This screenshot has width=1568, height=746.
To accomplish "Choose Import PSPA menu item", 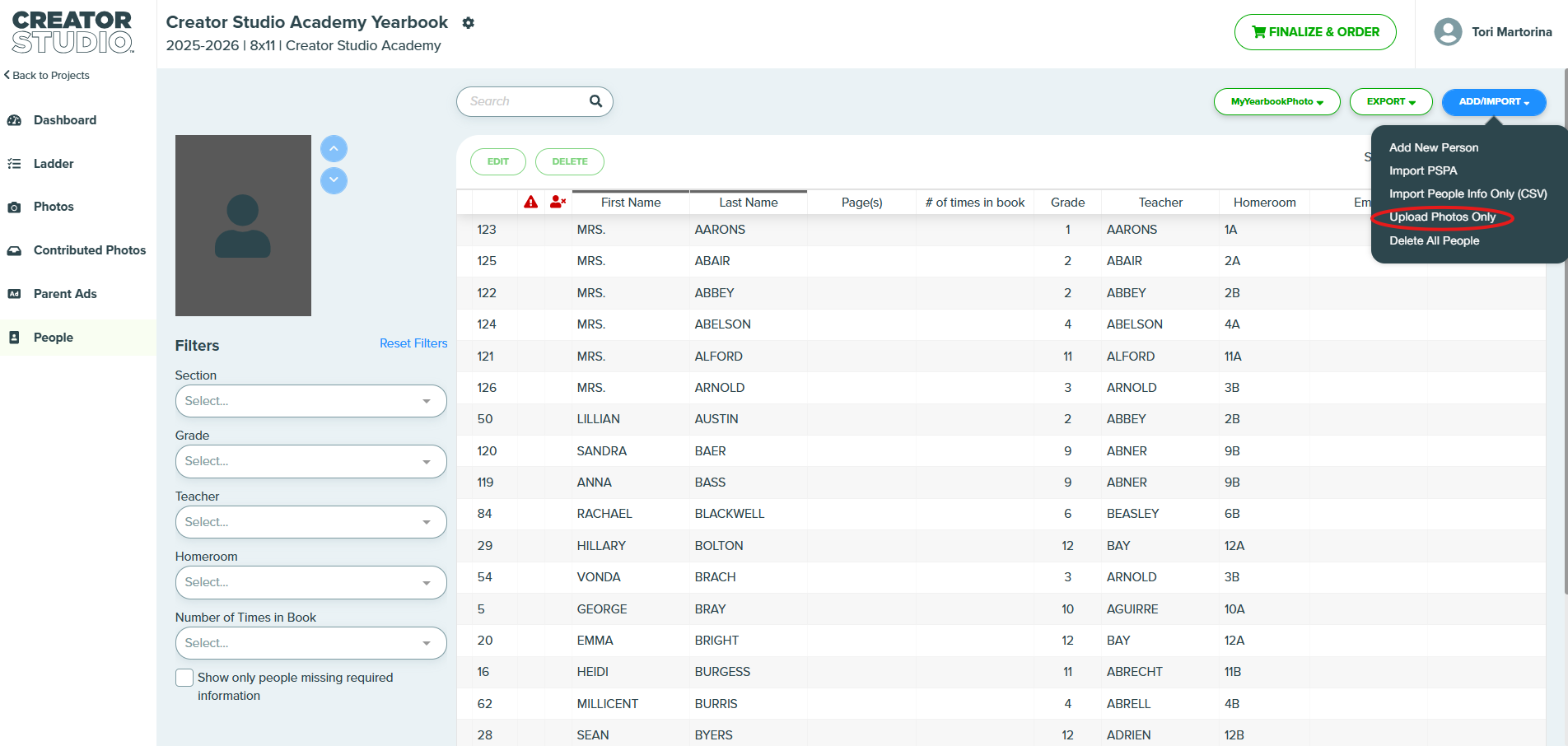I will point(1423,170).
